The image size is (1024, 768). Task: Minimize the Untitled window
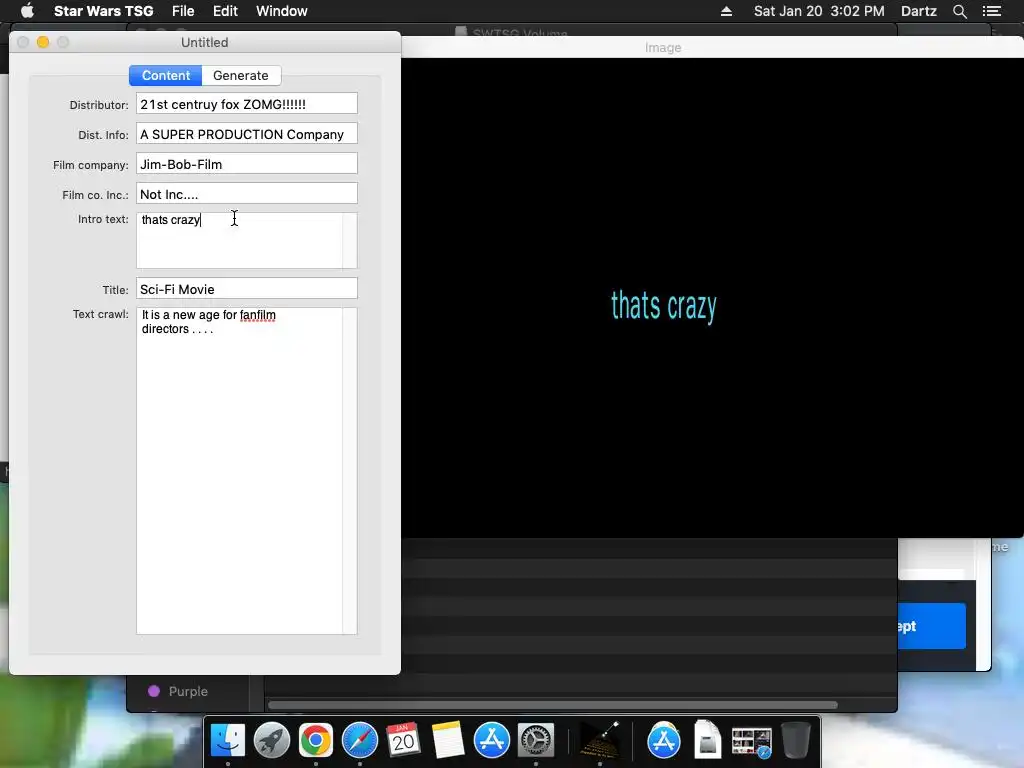[x=43, y=42]
